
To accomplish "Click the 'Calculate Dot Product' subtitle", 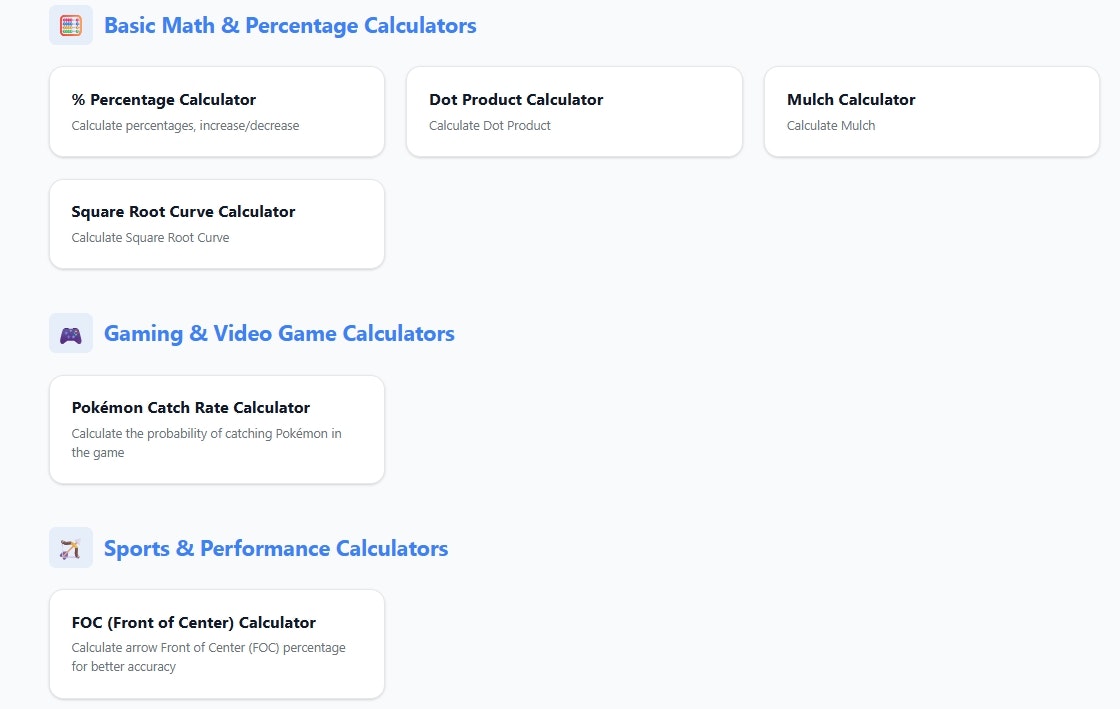I will pos(489,125).
